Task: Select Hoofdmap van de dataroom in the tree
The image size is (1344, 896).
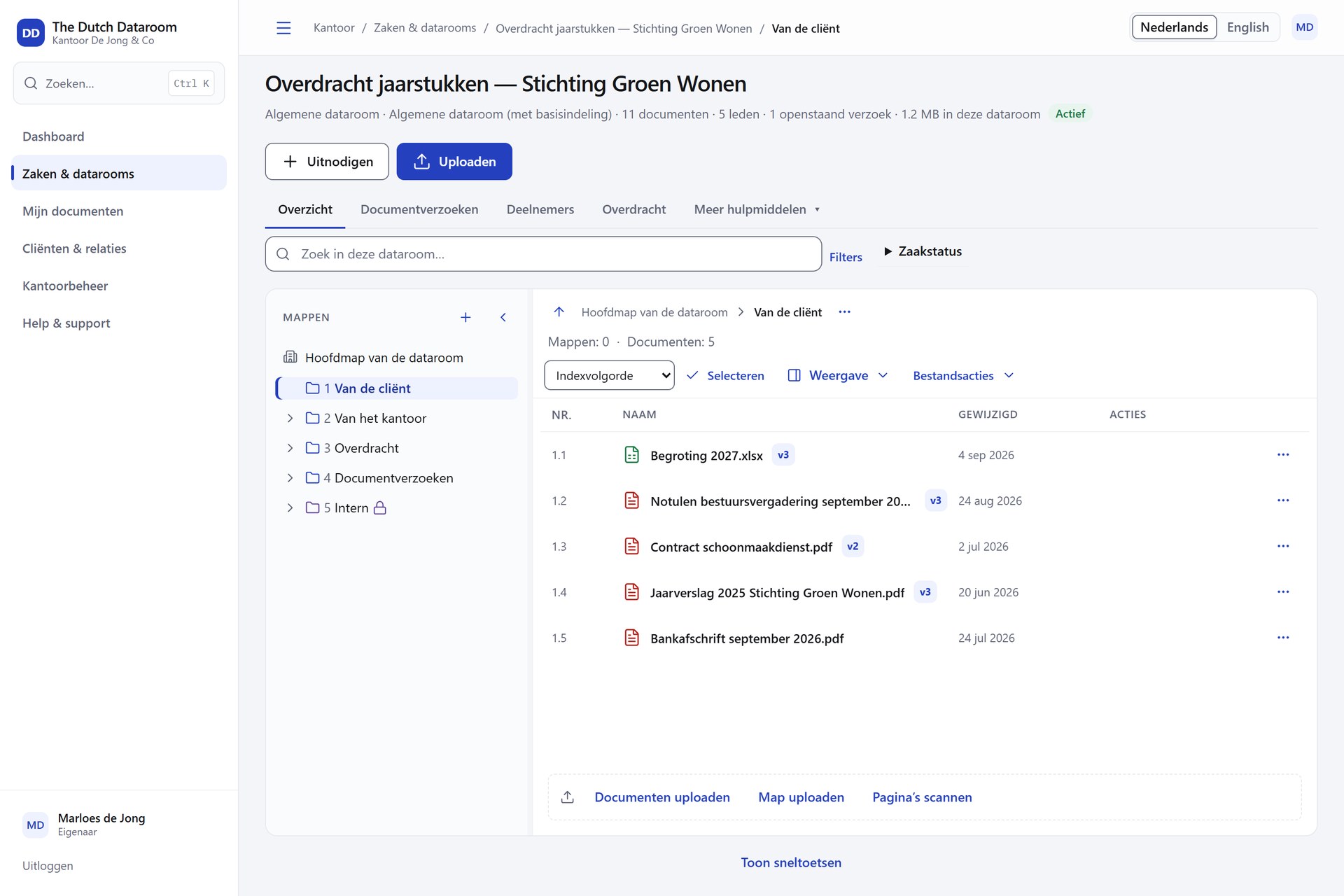Action: 384,358
